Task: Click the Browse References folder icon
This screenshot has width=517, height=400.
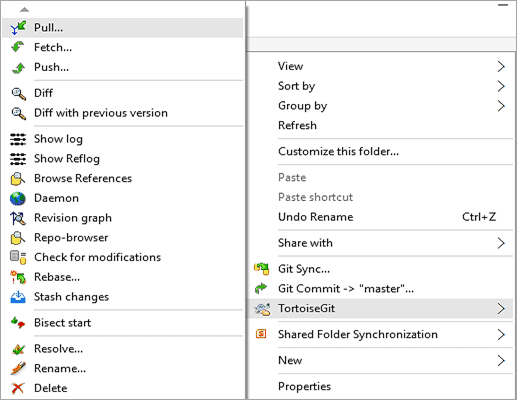Action: point(18,178)
